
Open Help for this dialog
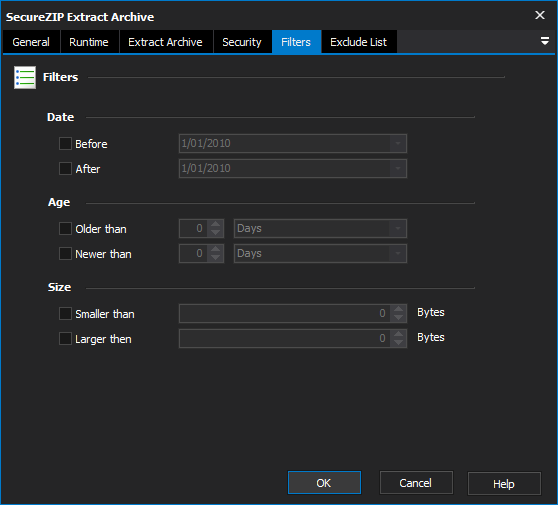coord(504,483)
